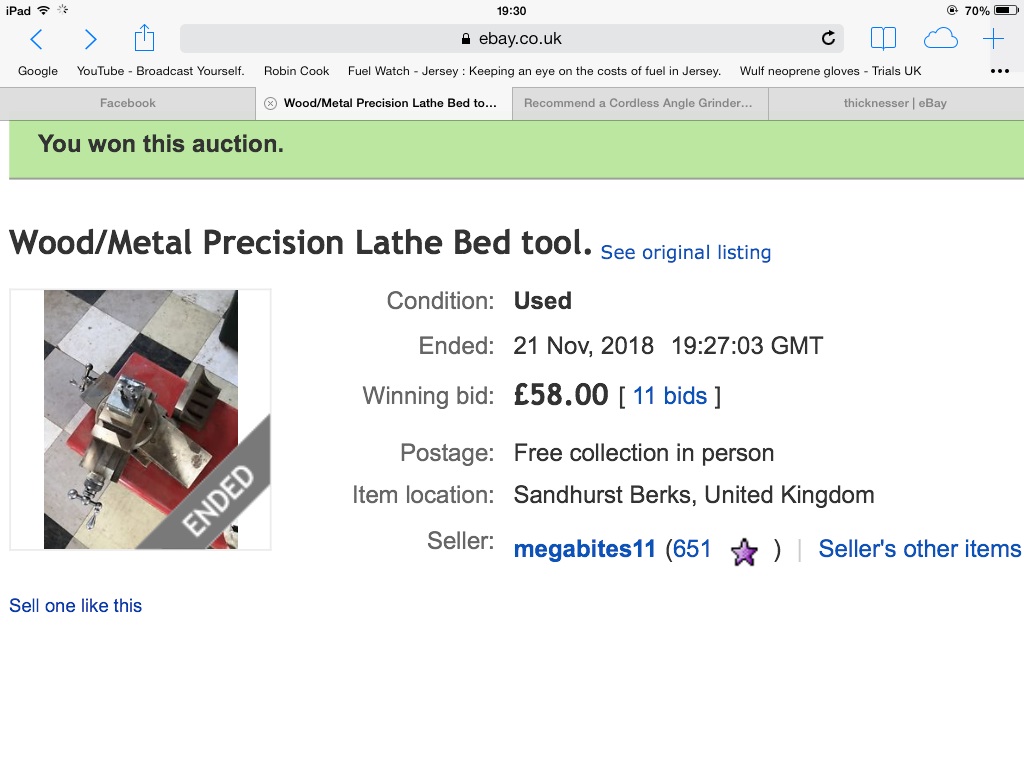Open the Cordless Angle Grinder tab
The width and height of the screenshot is (1024, 768).
(x=638, y=103)
